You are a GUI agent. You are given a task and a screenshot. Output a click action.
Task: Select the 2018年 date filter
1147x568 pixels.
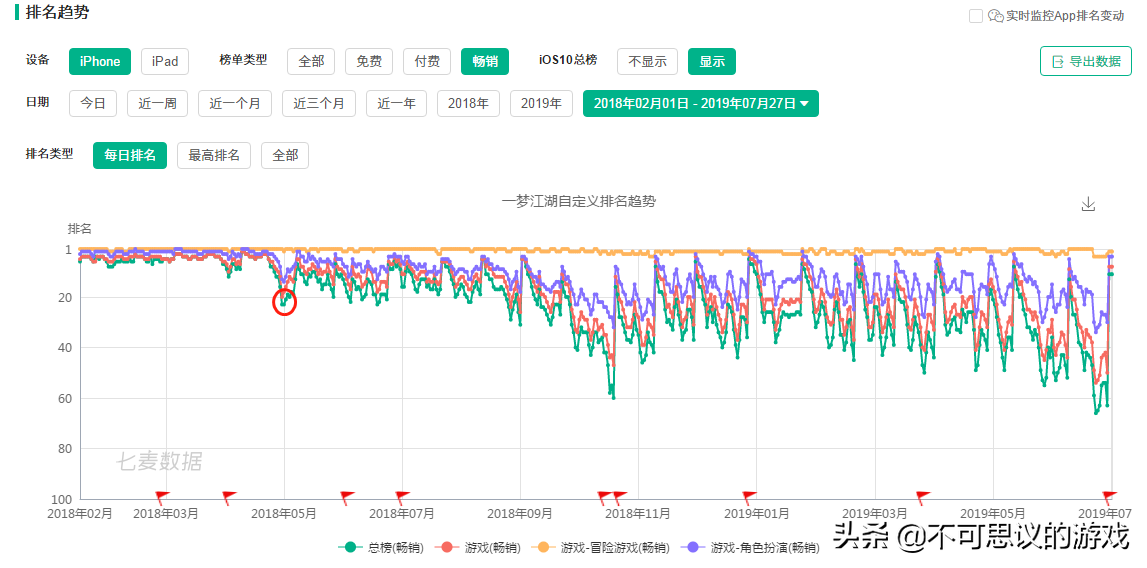point(468,103)
